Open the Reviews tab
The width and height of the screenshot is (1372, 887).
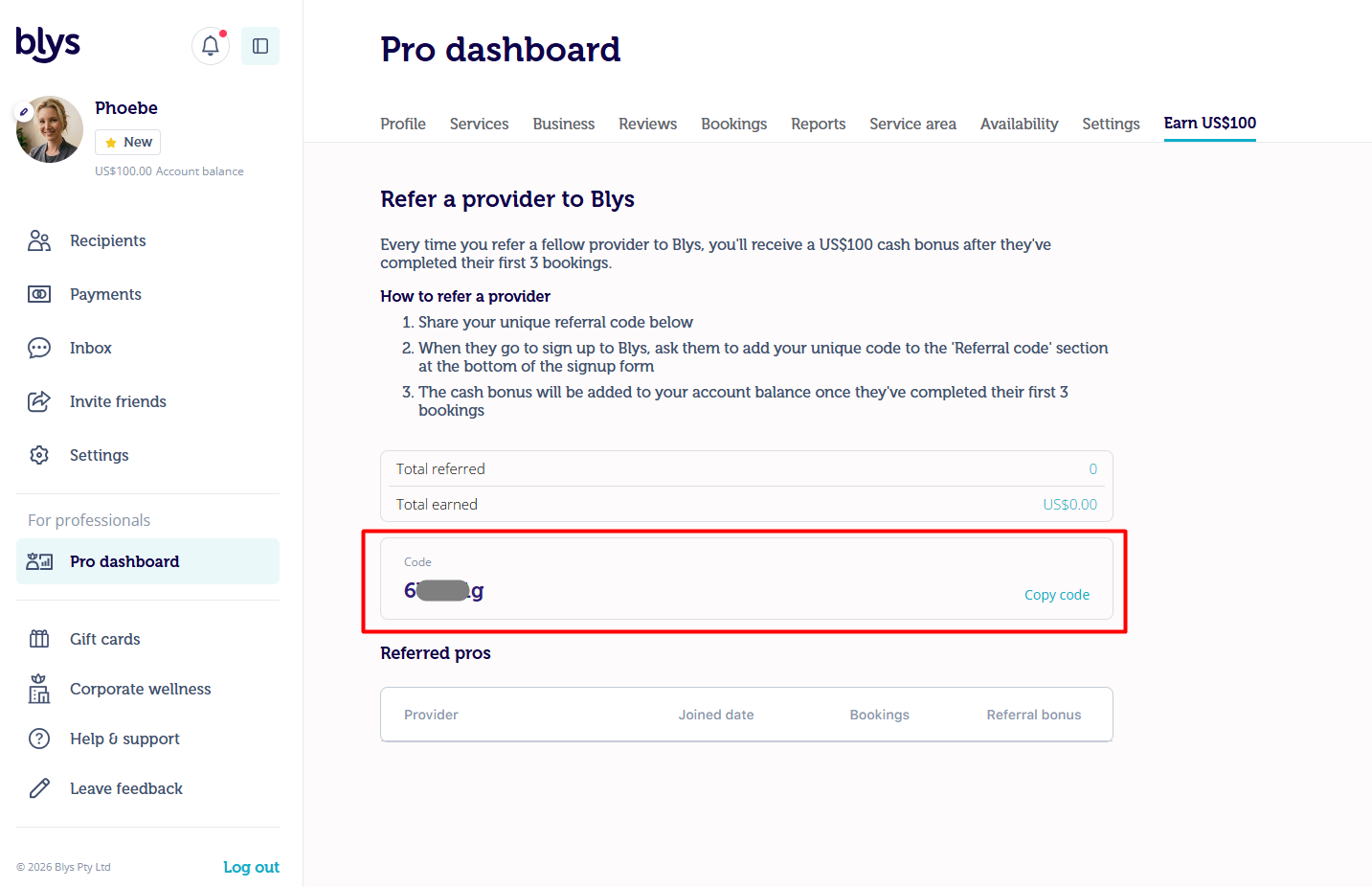pos(648,124)
